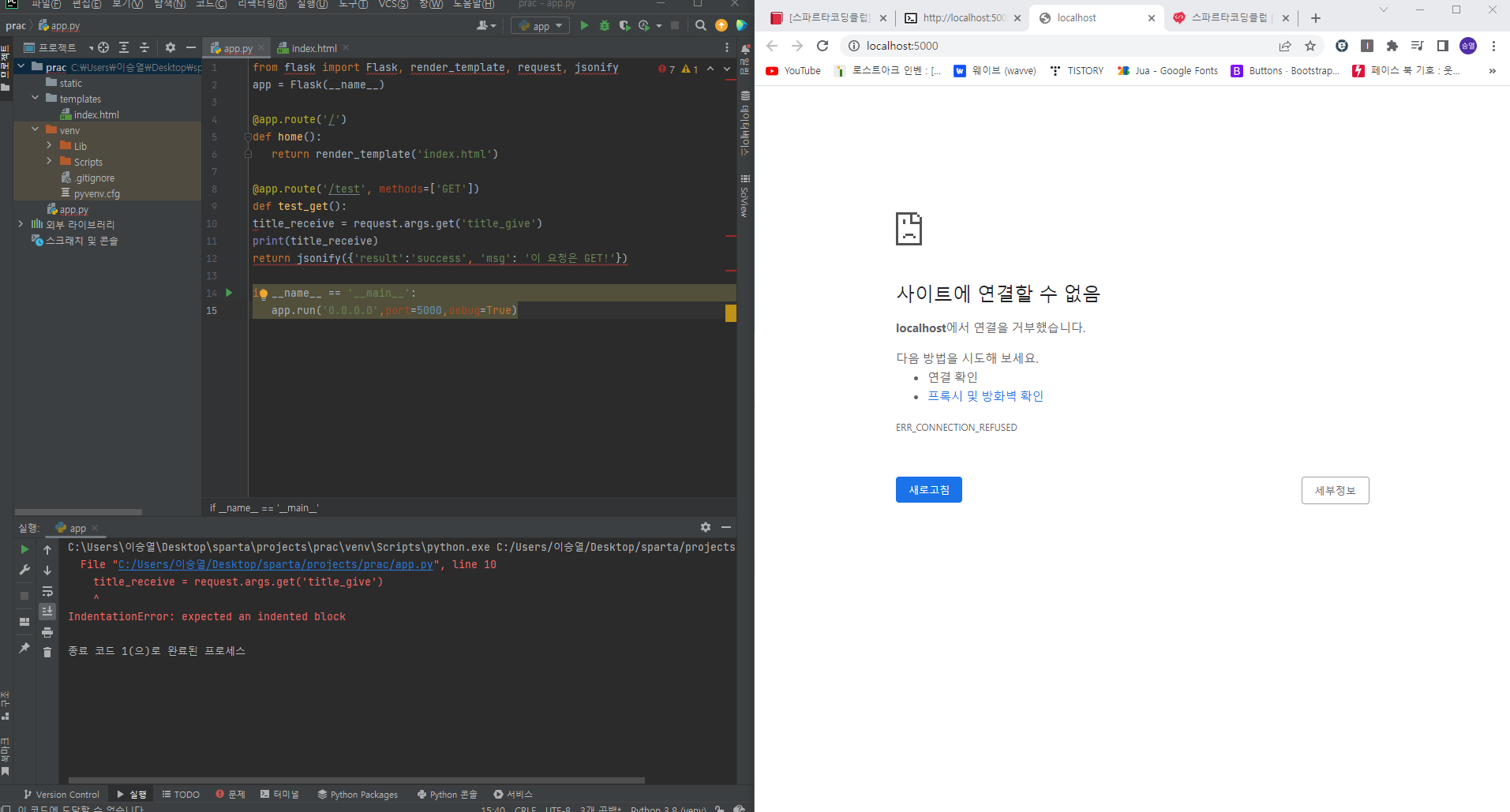Open PyCharm notifications bell
The image size is (1510, 812).
745,49
